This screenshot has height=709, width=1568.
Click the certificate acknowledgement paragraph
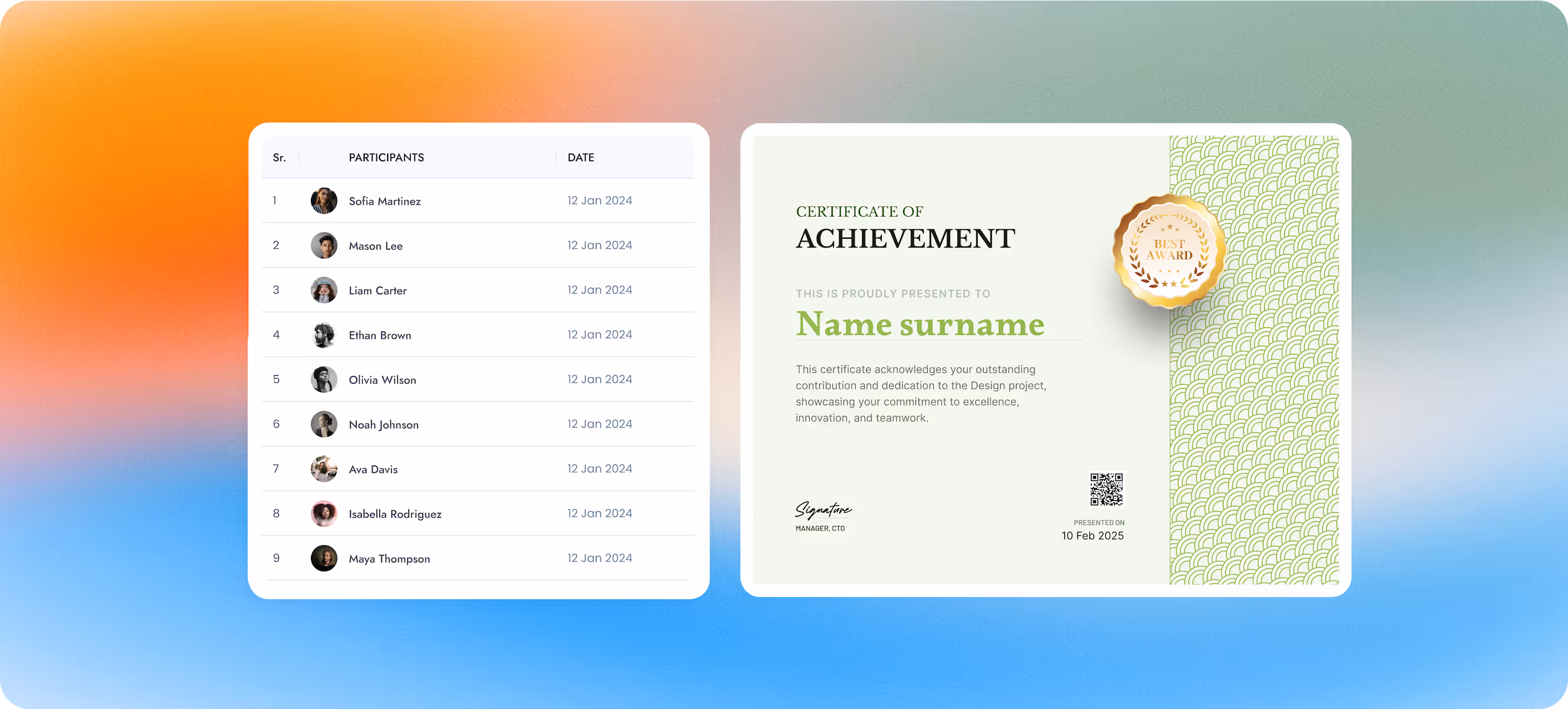point(921,393)
